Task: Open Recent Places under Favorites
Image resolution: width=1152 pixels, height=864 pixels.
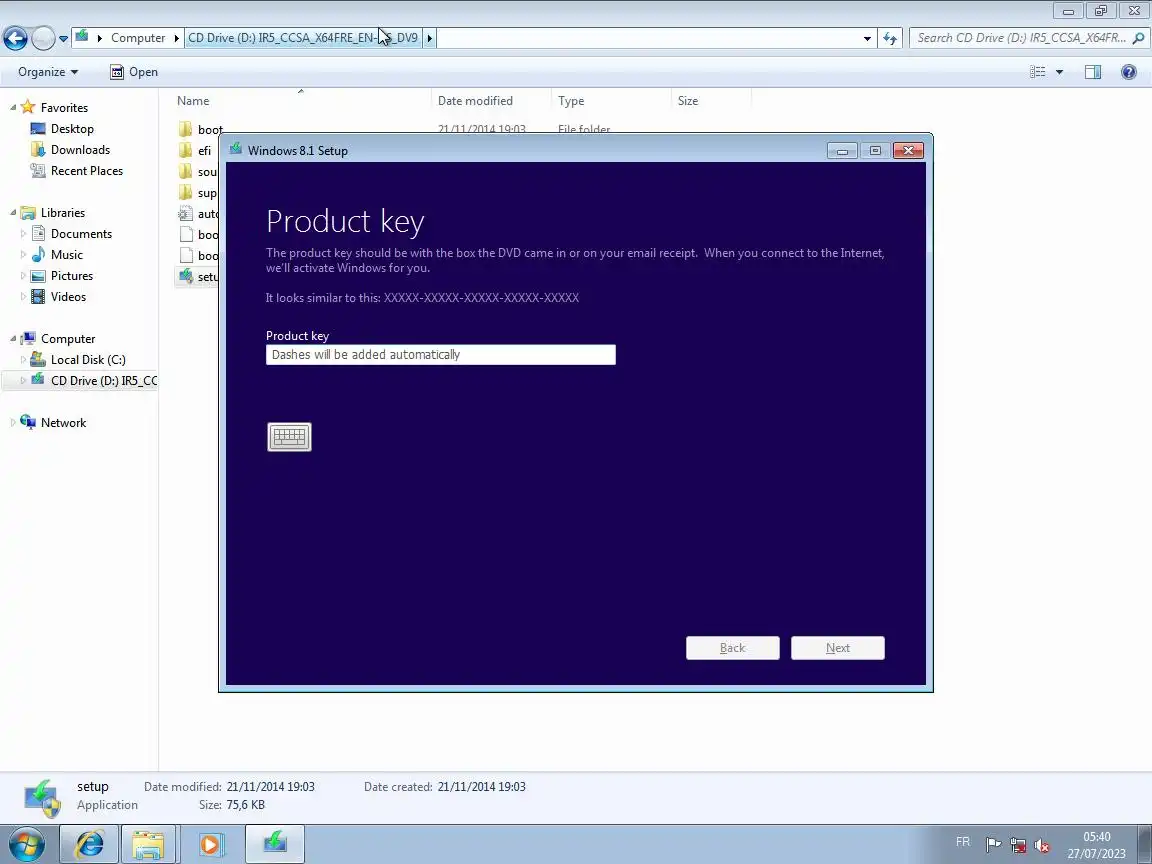Action: point(87,171)
